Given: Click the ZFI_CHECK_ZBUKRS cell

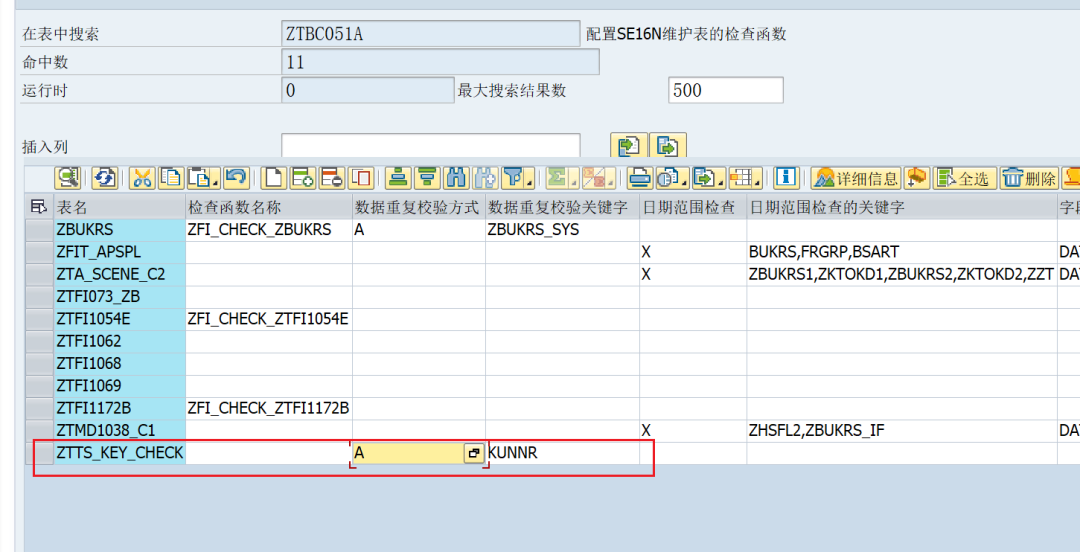Looking at the screenshot, I should (x=269, y=230).
